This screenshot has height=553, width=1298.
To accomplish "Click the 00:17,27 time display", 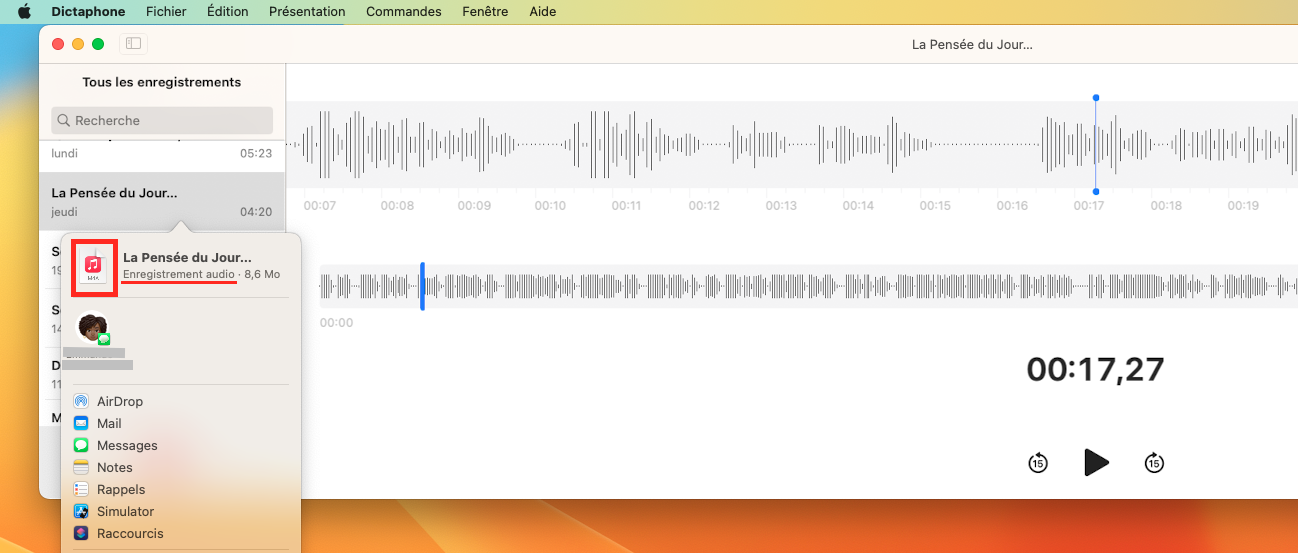I will coord(1096,369).
